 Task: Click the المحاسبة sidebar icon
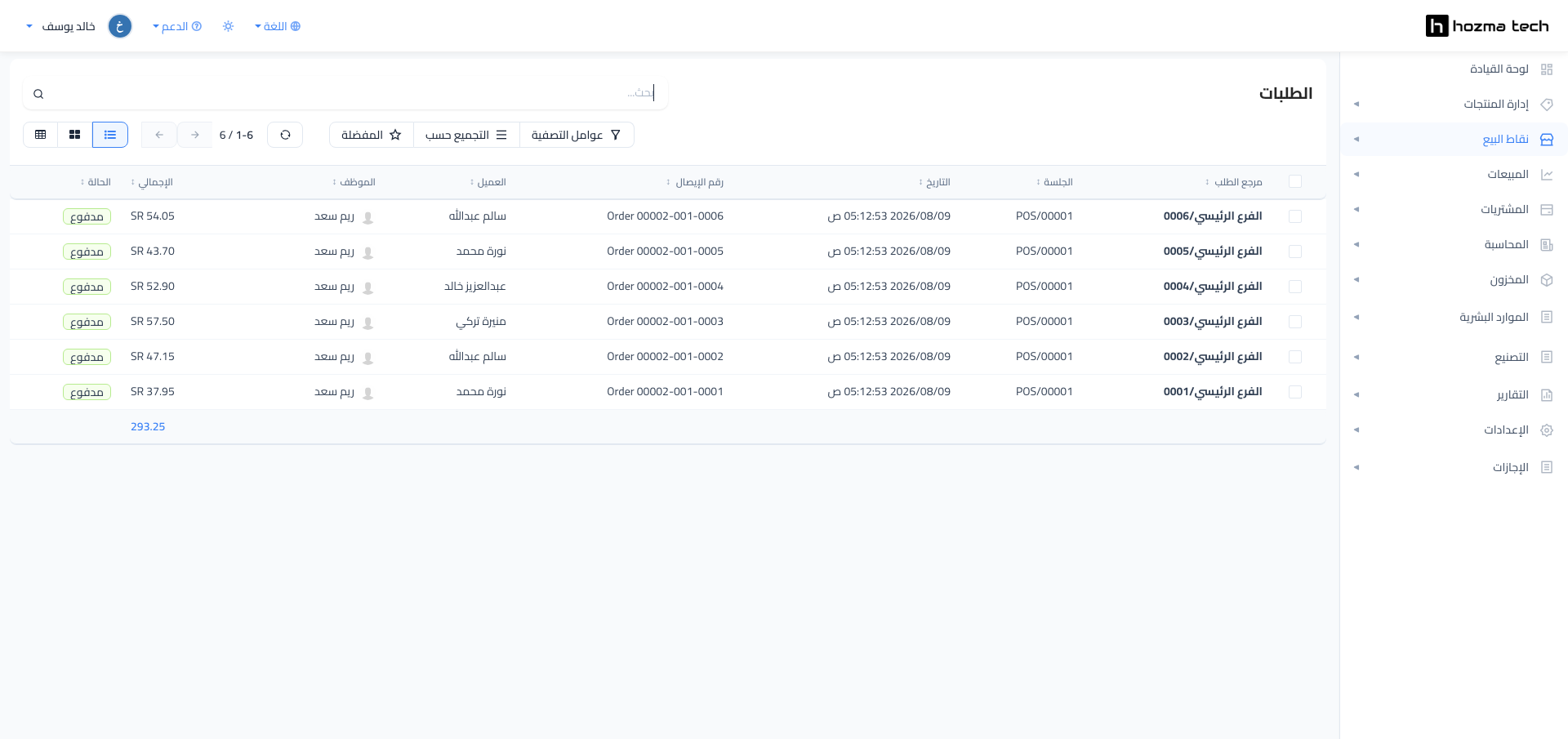1546,245
